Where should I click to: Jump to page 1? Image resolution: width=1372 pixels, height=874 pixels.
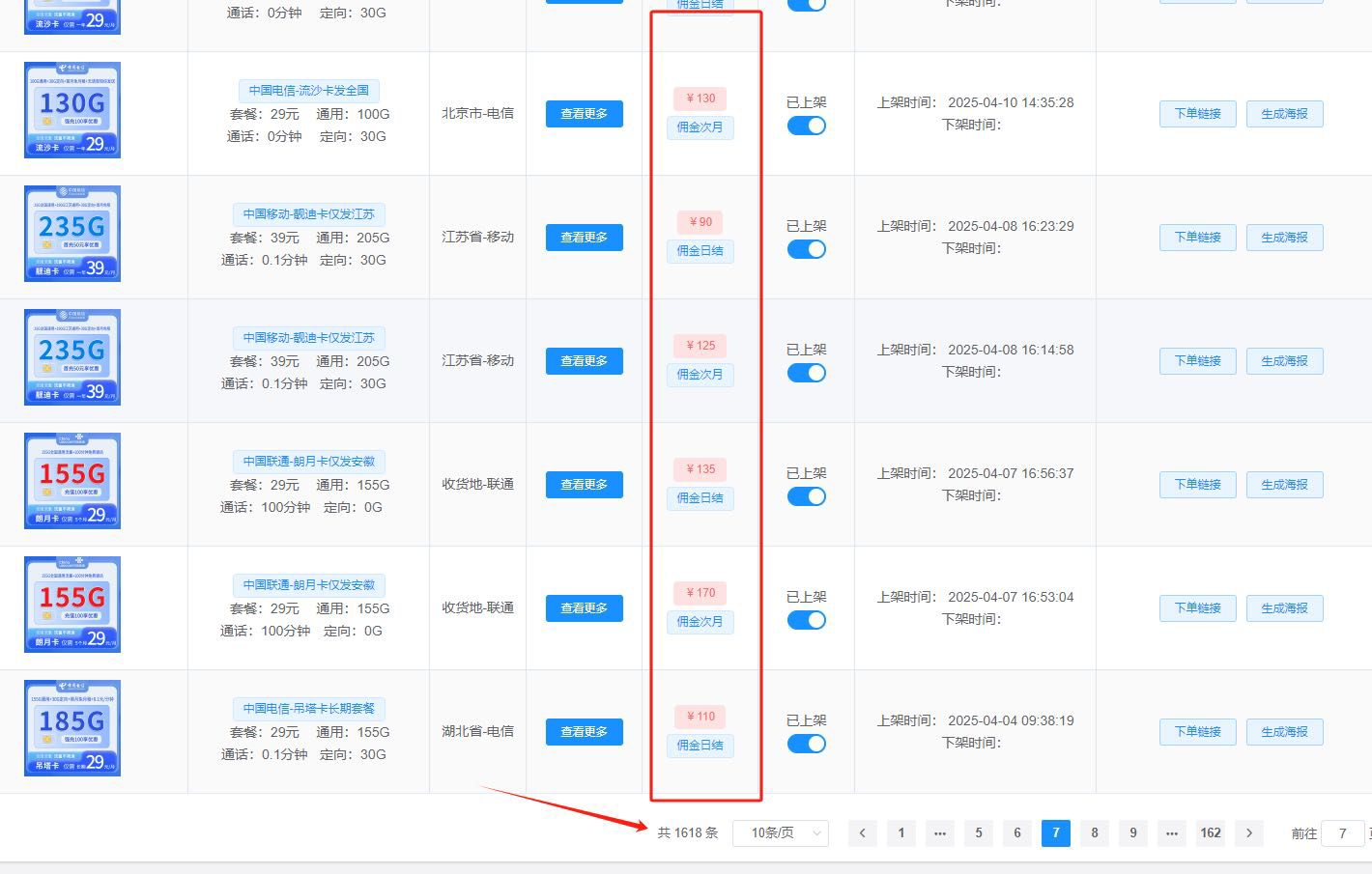[901, 832]
